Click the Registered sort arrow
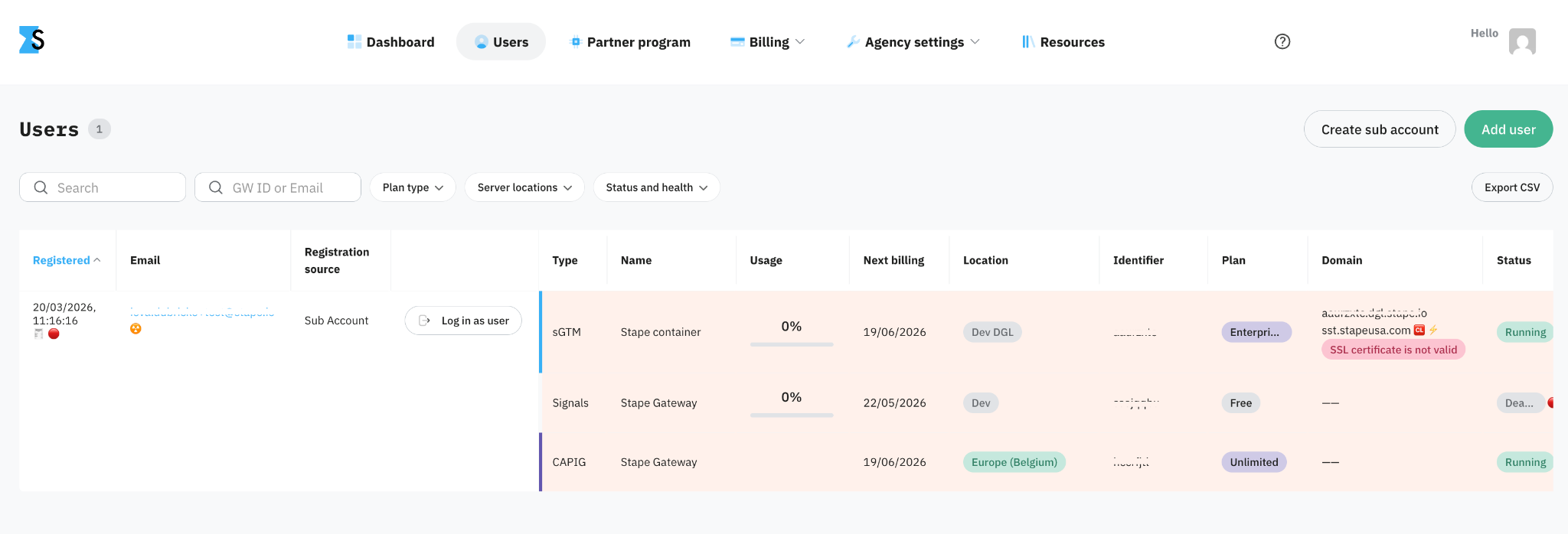The width and height of the screenshot is (1568, 534). 97,260
